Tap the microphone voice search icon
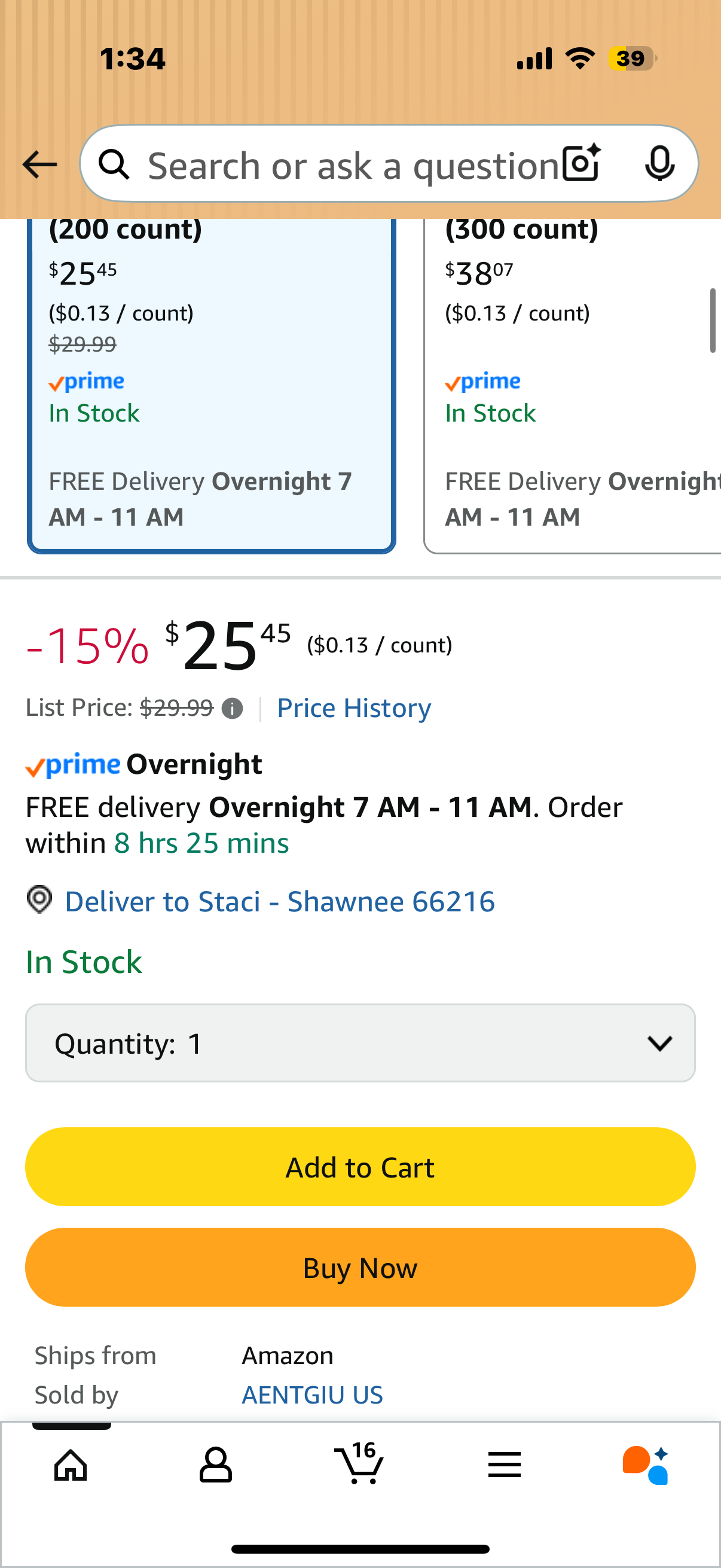The height and width of the screenshot is (1568, 721). click(x=659, y=164)
